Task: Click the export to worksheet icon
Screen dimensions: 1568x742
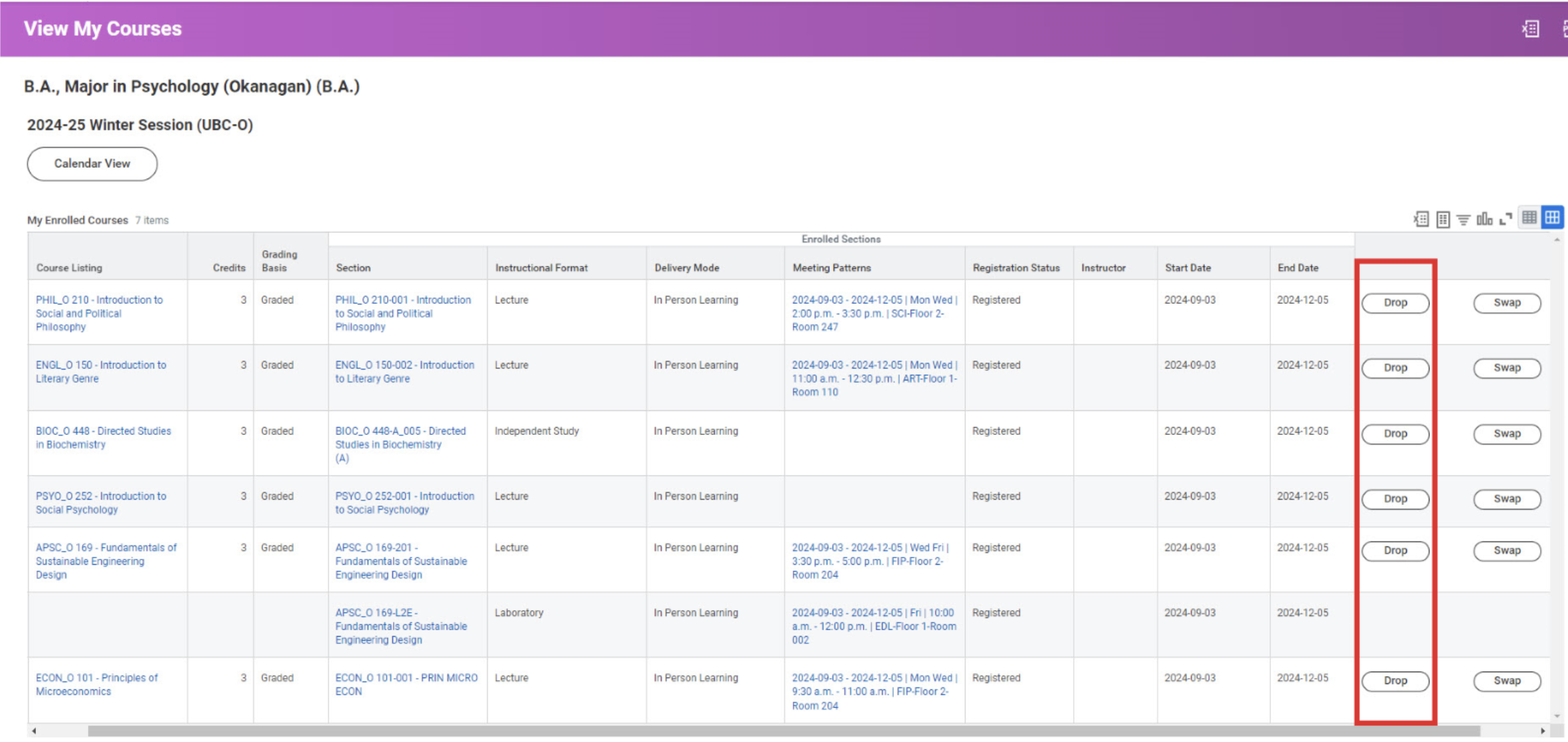Action: tap(1443, 219)
